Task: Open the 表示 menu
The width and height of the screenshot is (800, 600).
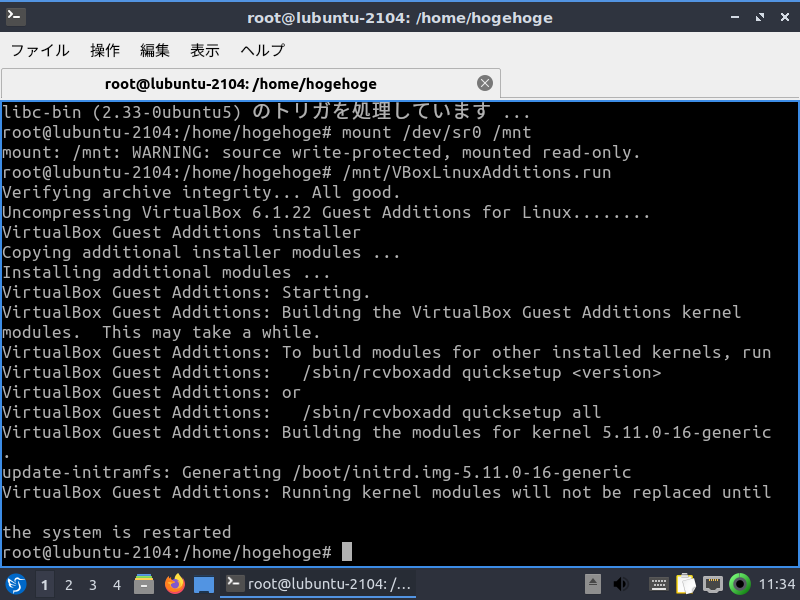Action: 205,50
